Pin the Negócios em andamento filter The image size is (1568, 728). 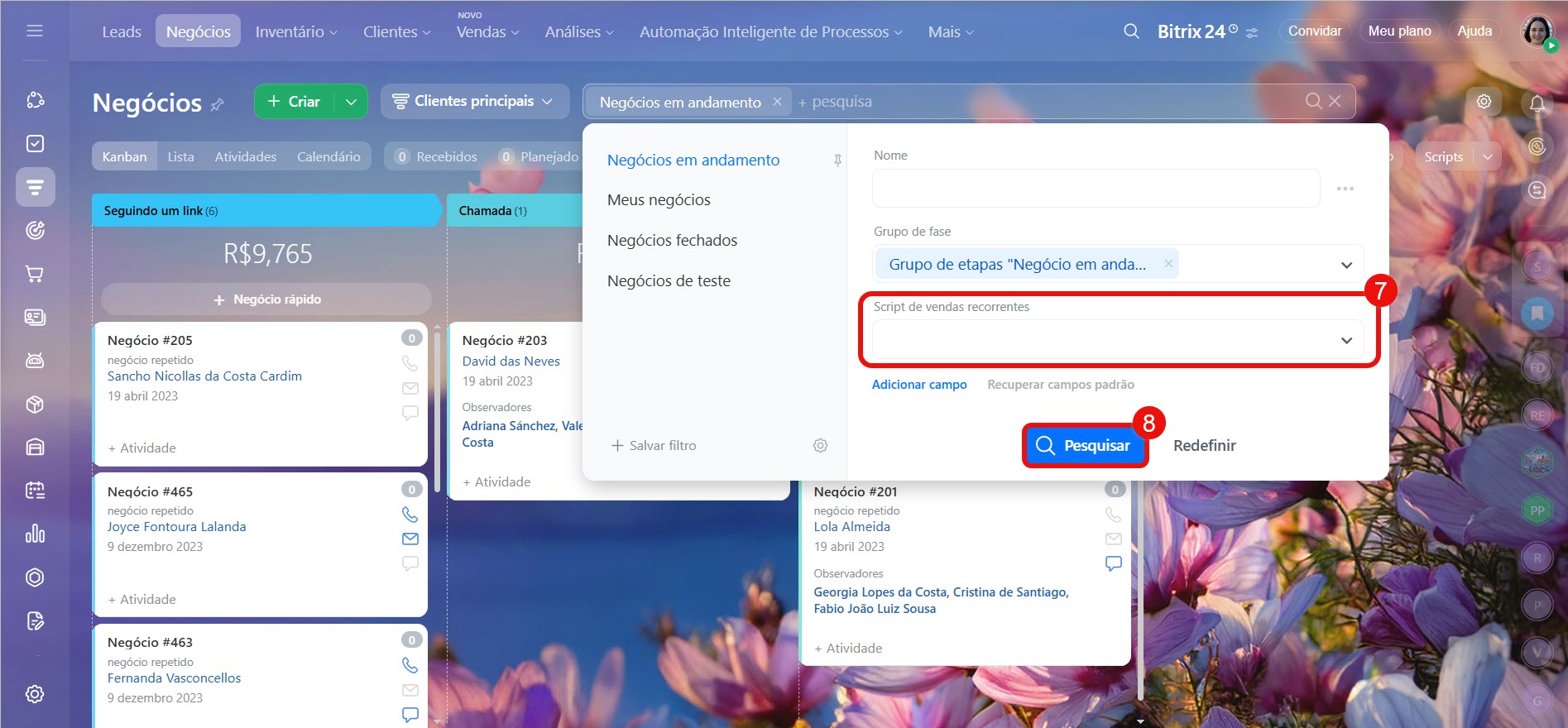[x=837, y=160]
